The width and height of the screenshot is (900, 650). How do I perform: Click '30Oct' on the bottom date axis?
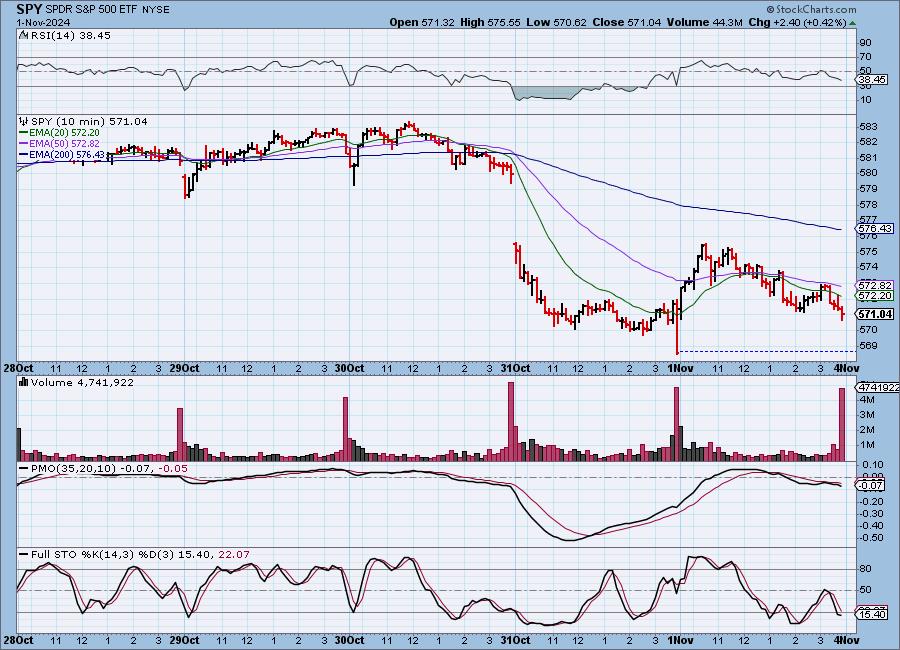coord(349,640)
